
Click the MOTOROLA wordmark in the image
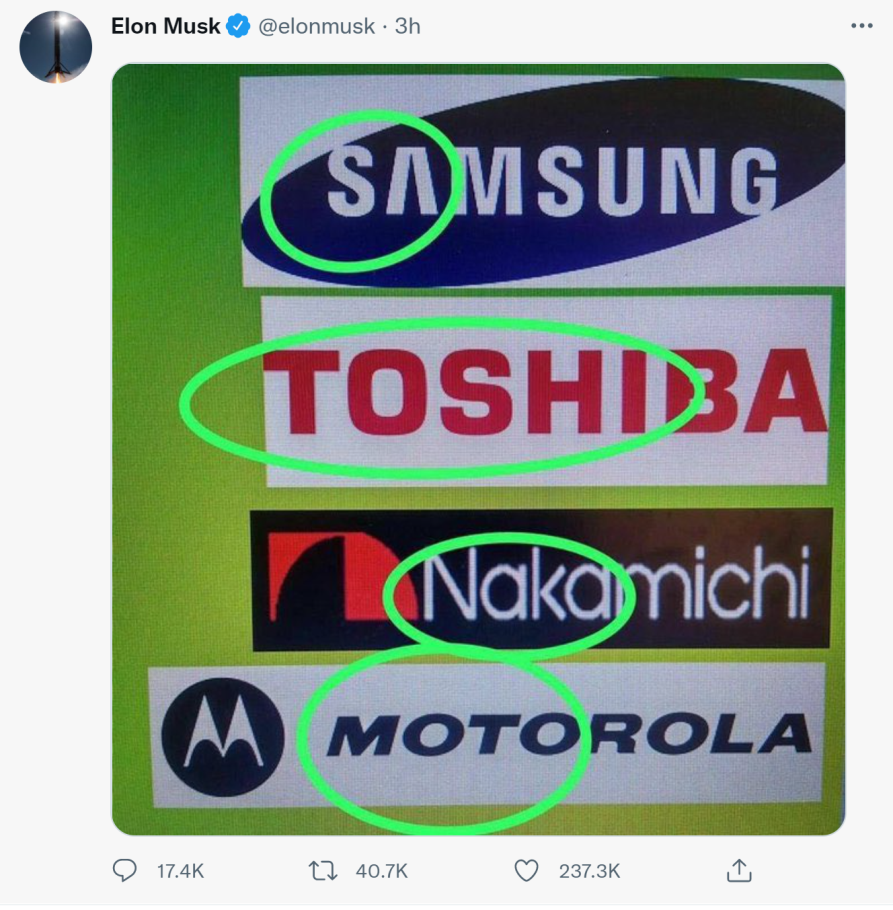[x=569, y=735]
